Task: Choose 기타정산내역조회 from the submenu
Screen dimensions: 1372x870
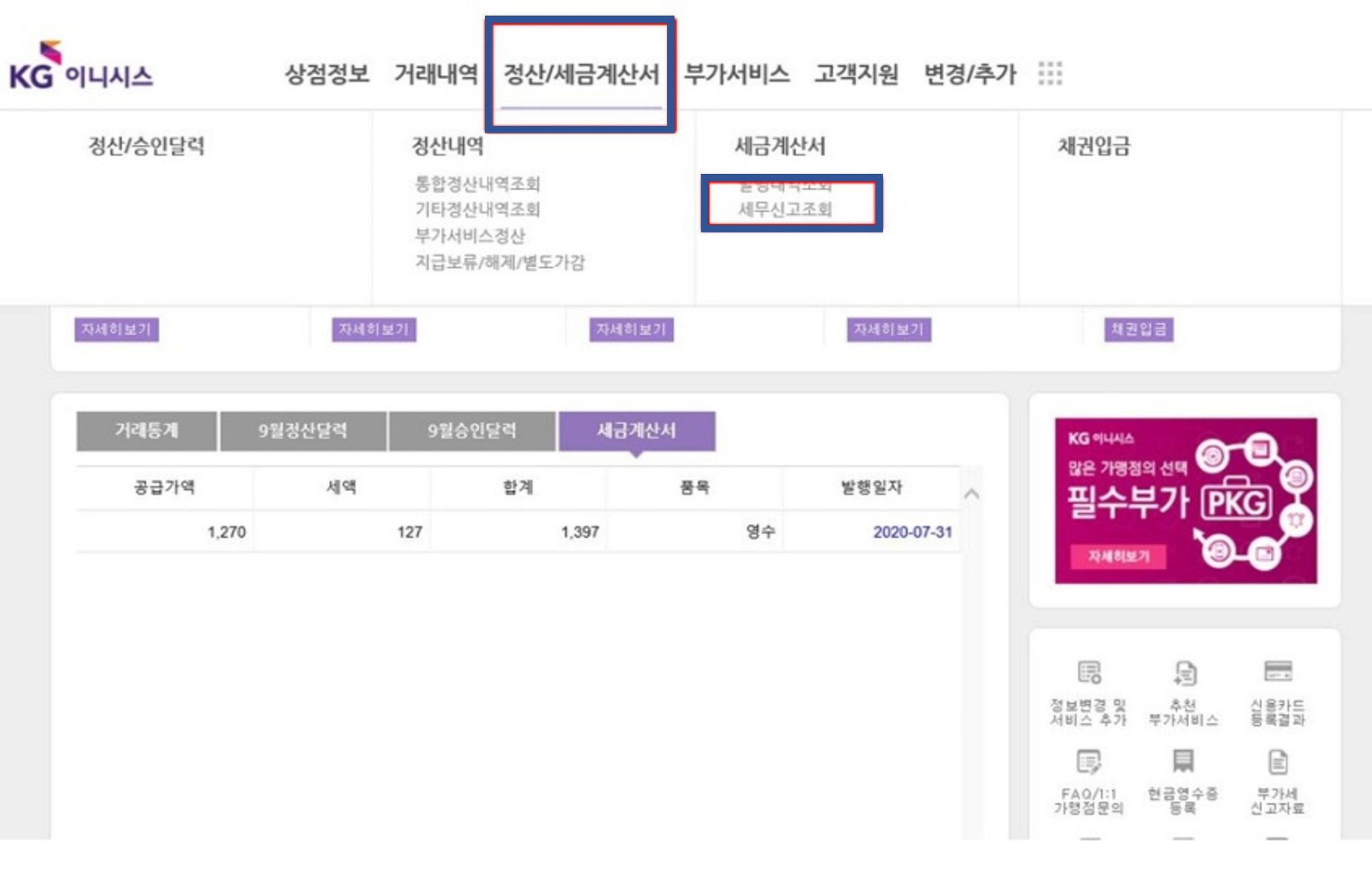Action: [x=478, y=210]
